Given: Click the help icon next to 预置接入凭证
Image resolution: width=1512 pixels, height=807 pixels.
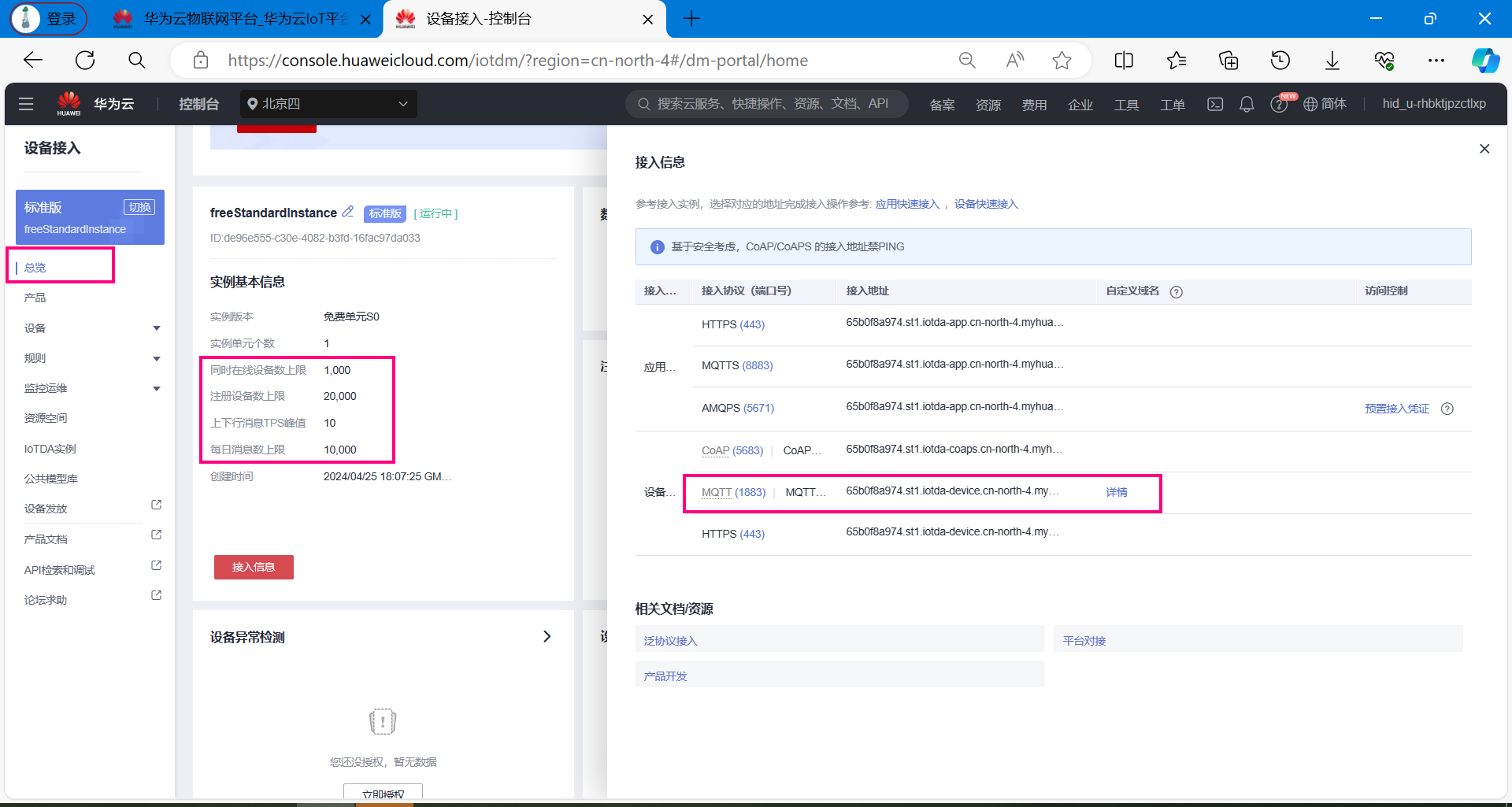Looking at the screenshot, I should [1447, 409].
